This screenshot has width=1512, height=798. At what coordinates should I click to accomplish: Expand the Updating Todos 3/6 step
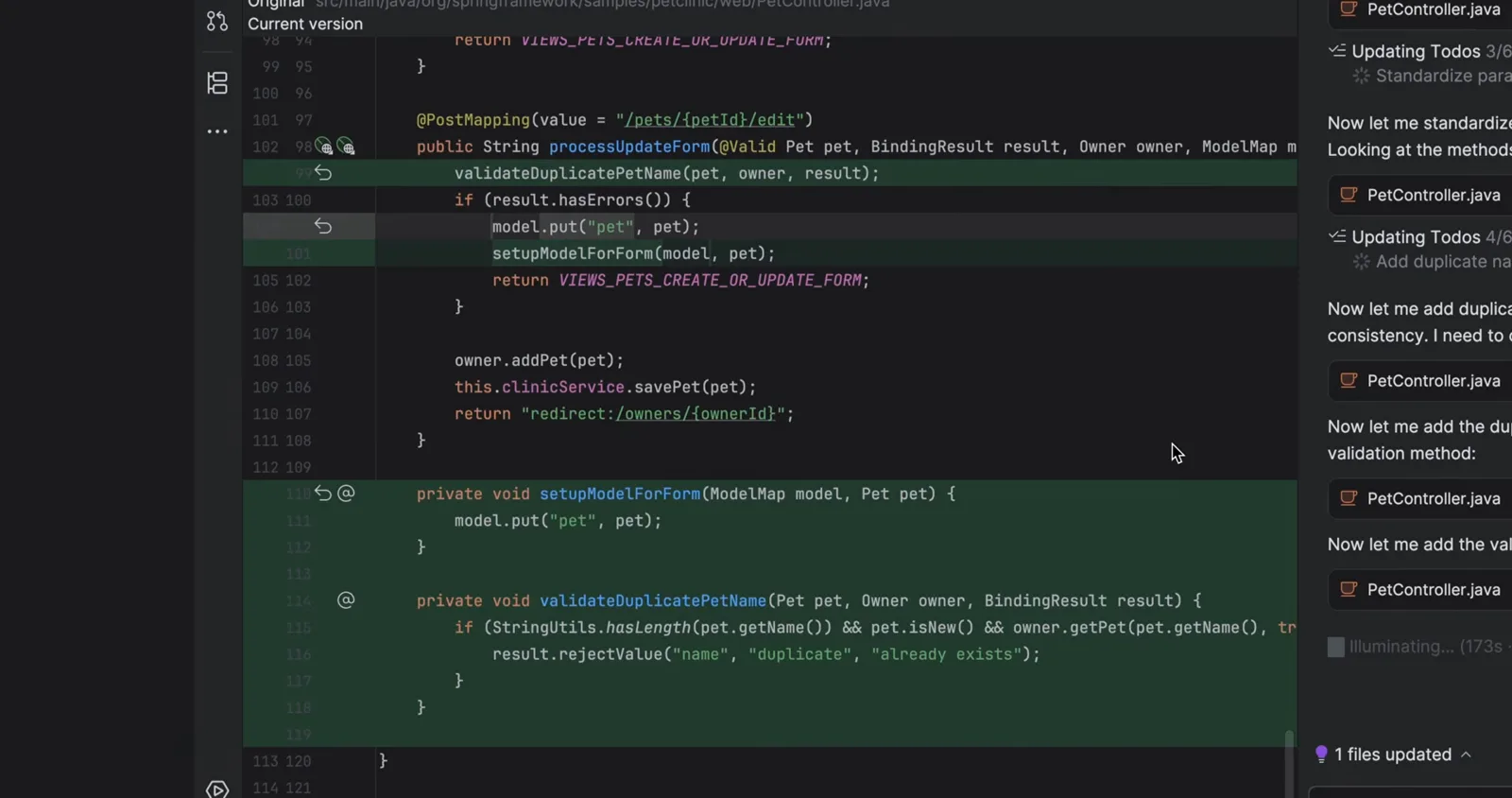tap(1419, 51)
